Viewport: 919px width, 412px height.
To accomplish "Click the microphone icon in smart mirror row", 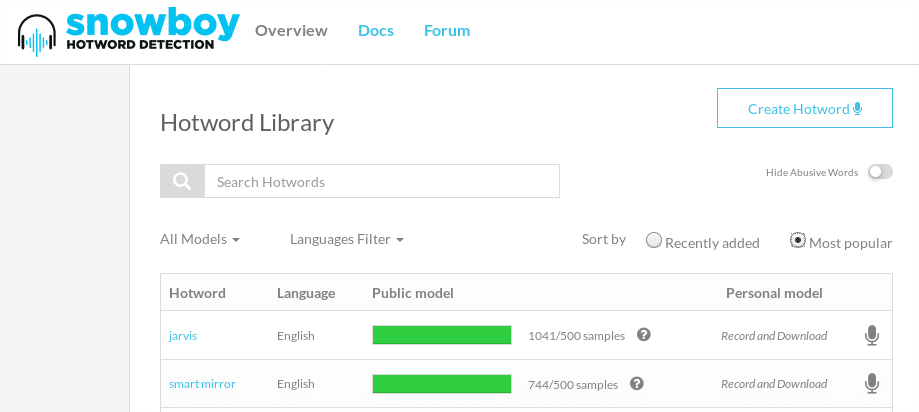I will (x=872, y=384).
